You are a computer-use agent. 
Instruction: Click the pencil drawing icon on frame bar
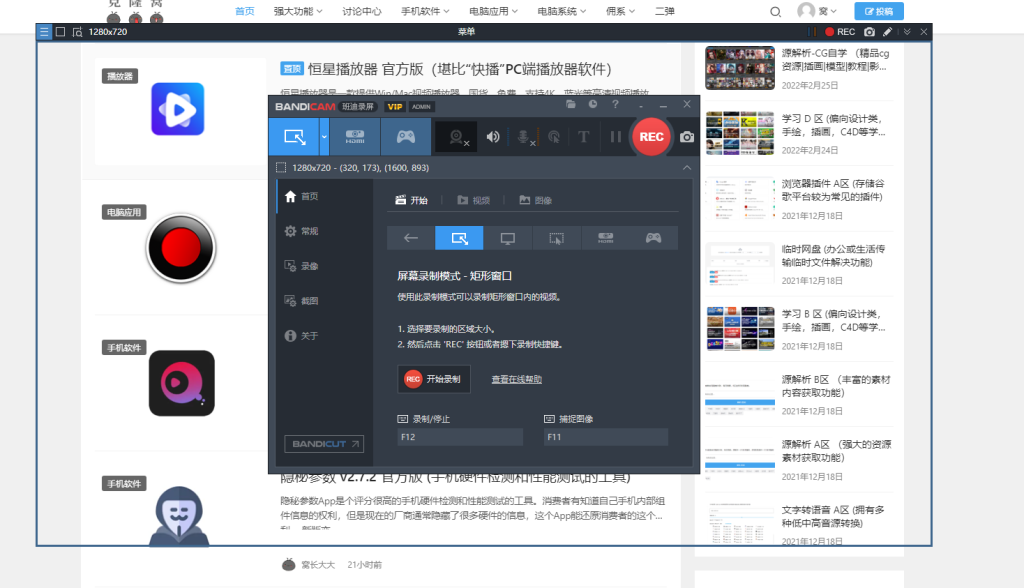888,31
